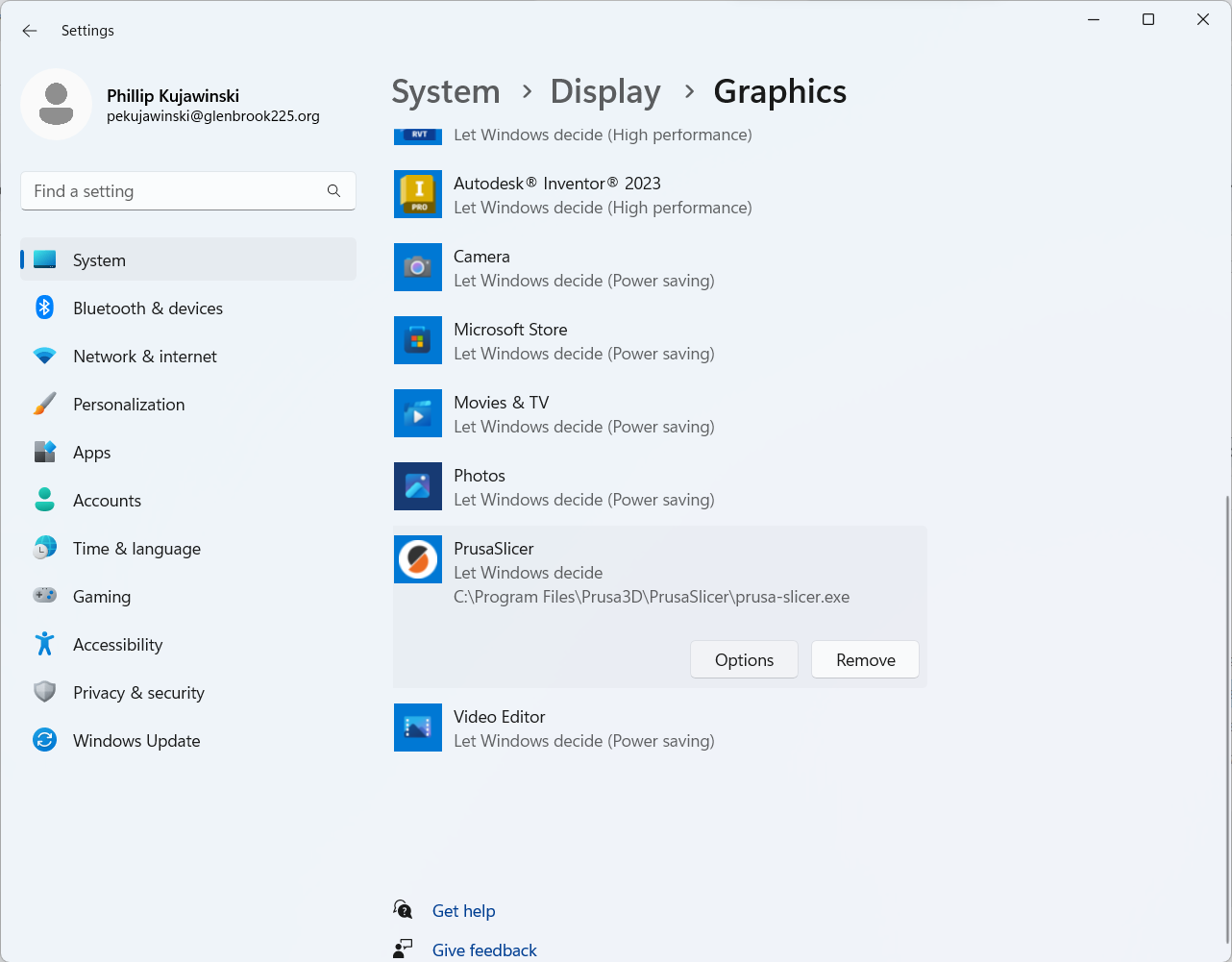Click the Accessibility figure icon
The height and width of the screenshot is (962, 1232).
45,644
